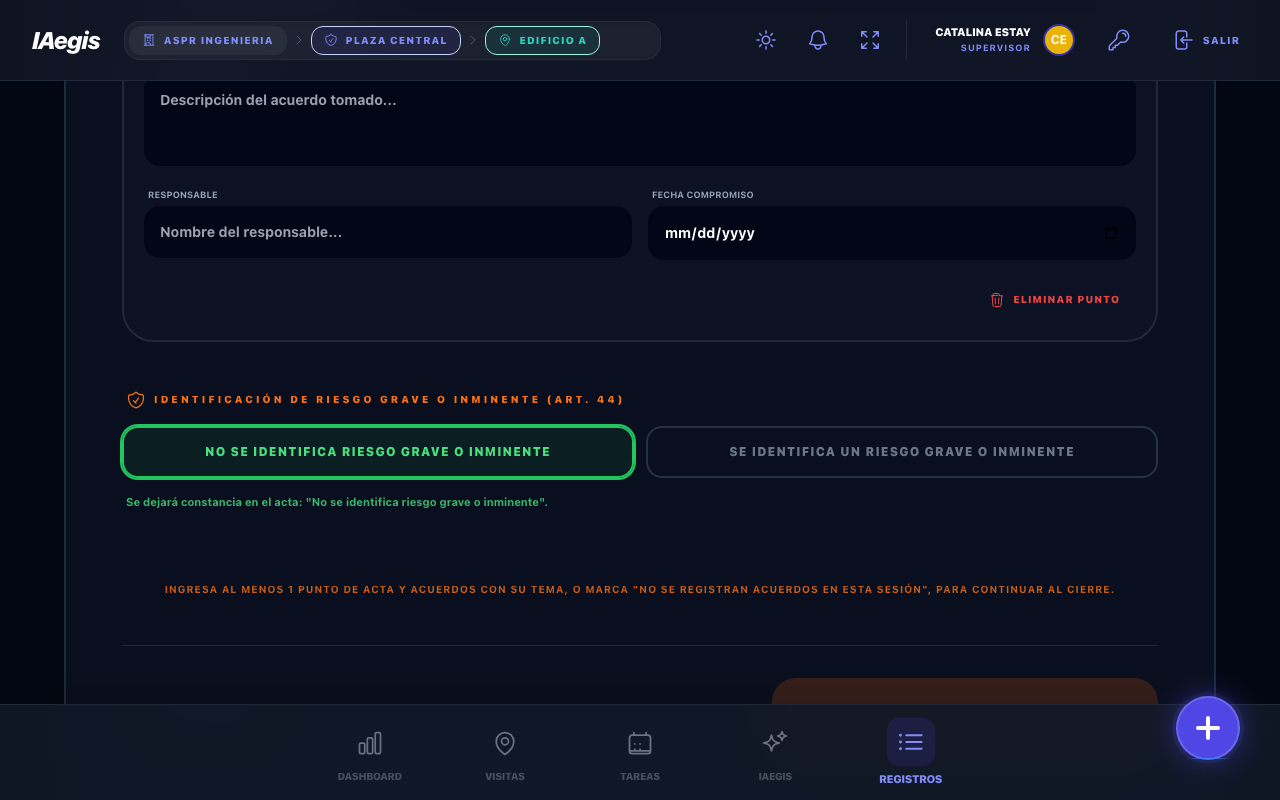Focus Nombre del responsable field
1280x800 pixels.
(x=388, y=232)
